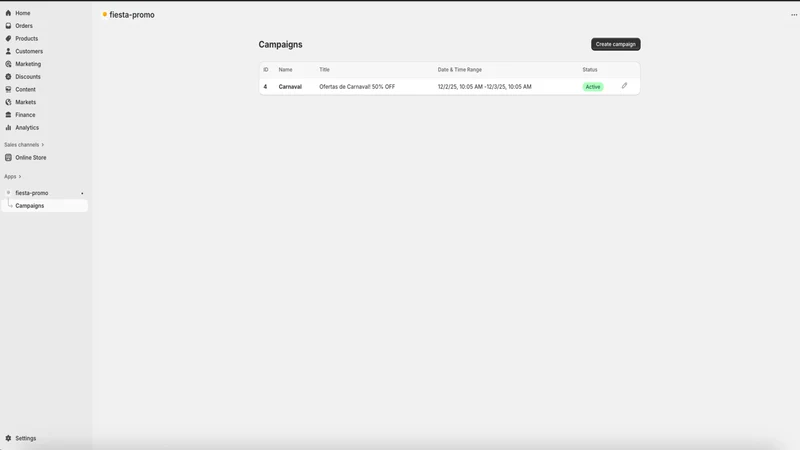This screenshot has width=800, height=450.
Task: Click the Date & Time Range header
Action: coord(459,70)
